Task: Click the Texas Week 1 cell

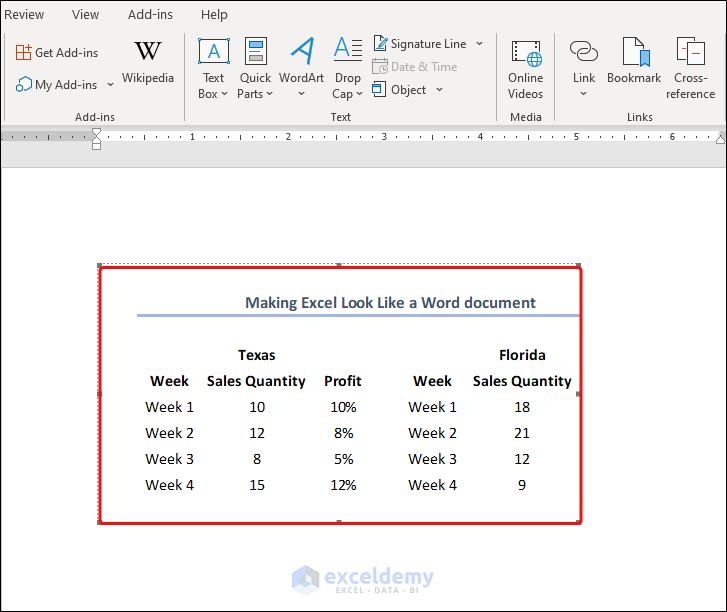Action: pos(169,407)
